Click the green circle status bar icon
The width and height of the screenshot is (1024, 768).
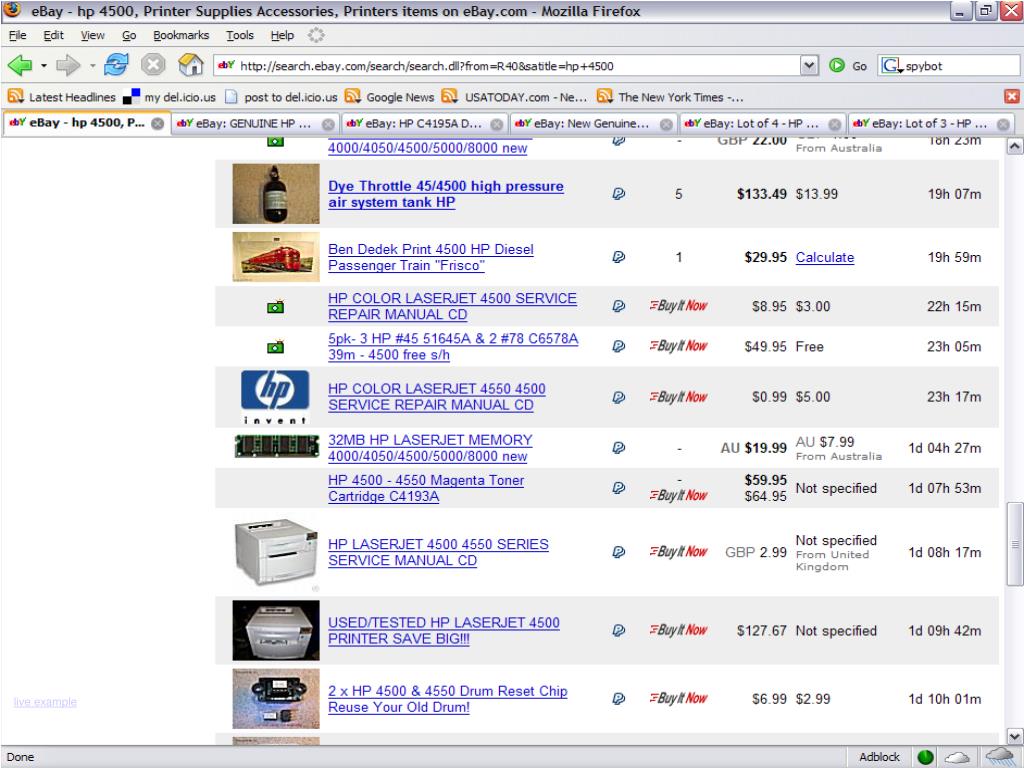(x=925, y=757)
